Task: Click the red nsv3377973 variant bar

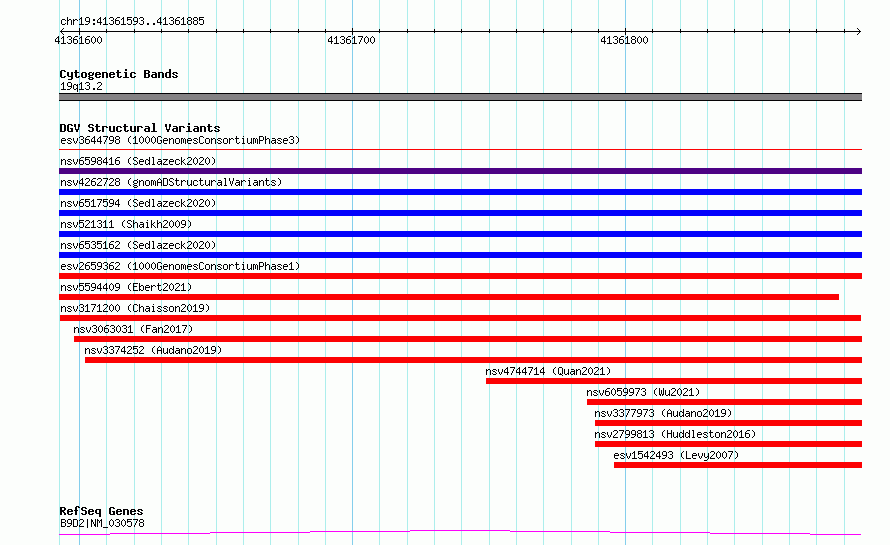Action: [728, 423]
